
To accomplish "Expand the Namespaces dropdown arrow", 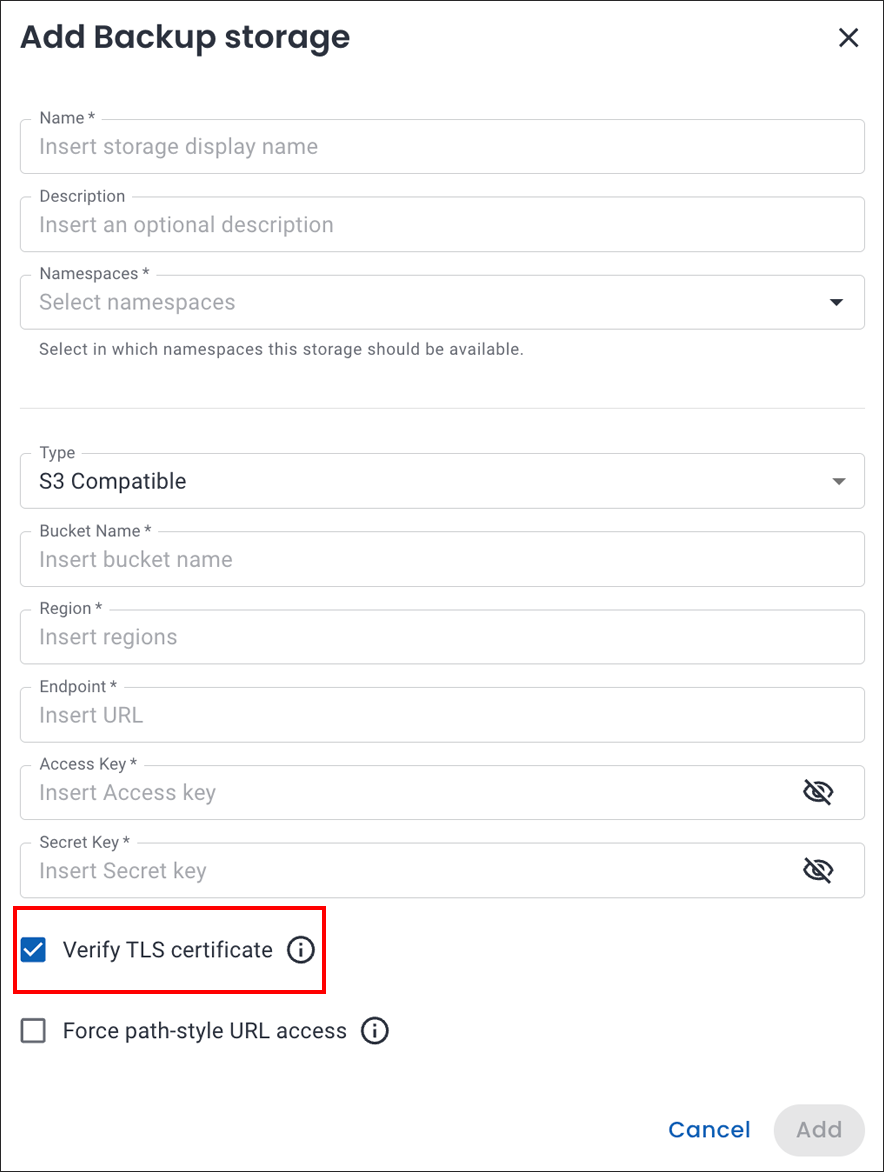I will [837, 303].
